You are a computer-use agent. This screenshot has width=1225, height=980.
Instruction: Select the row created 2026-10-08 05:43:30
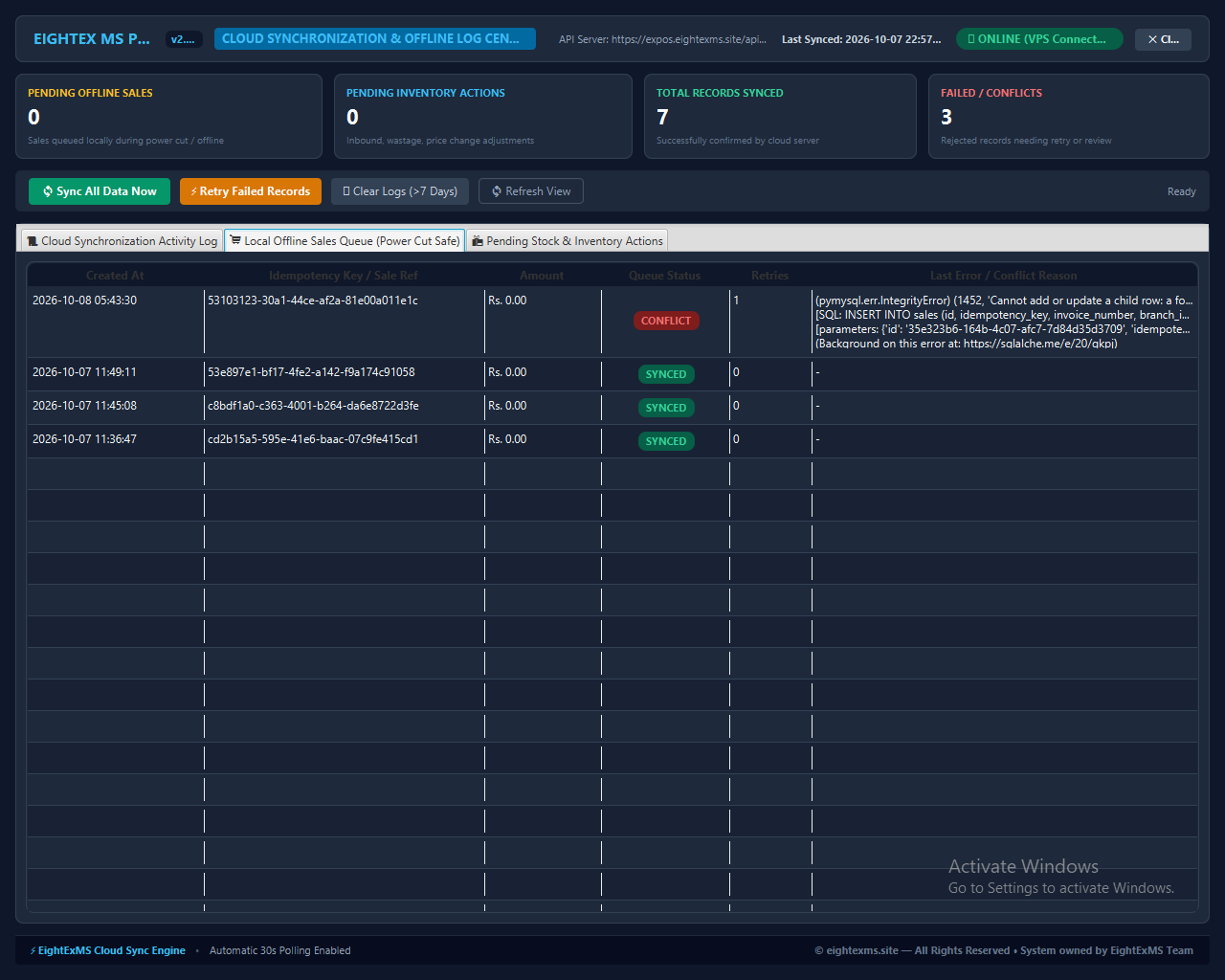(x=612, y=322)
